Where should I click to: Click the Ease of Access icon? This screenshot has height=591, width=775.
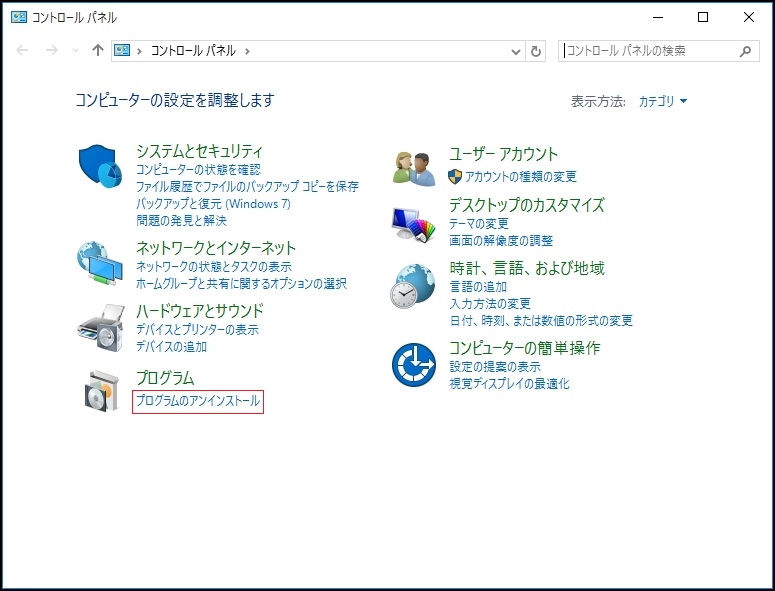[x=414, y=365]
